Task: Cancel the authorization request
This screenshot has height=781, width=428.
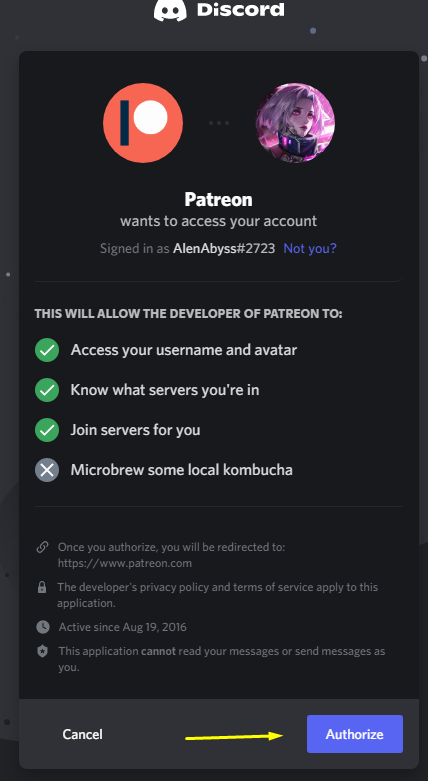Action: (x=83, y=734)
